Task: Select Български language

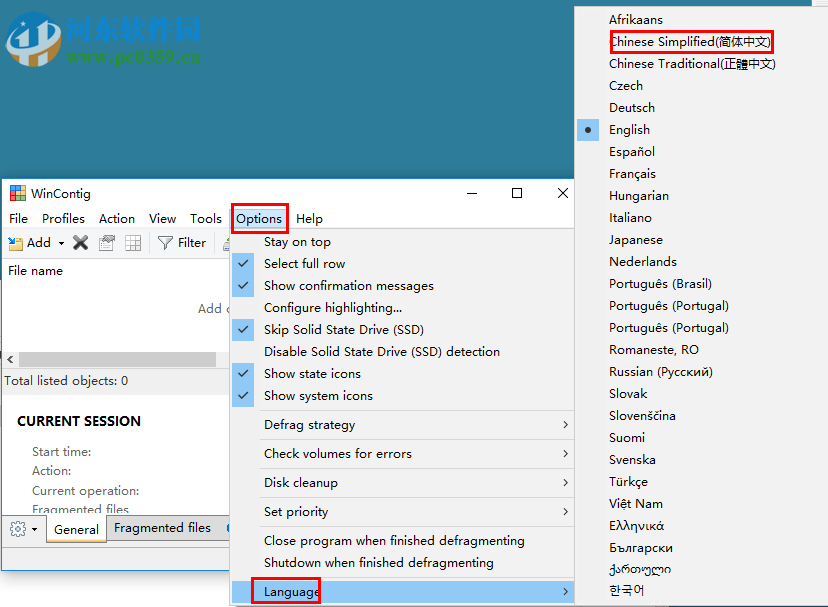Action: point(641,548)
